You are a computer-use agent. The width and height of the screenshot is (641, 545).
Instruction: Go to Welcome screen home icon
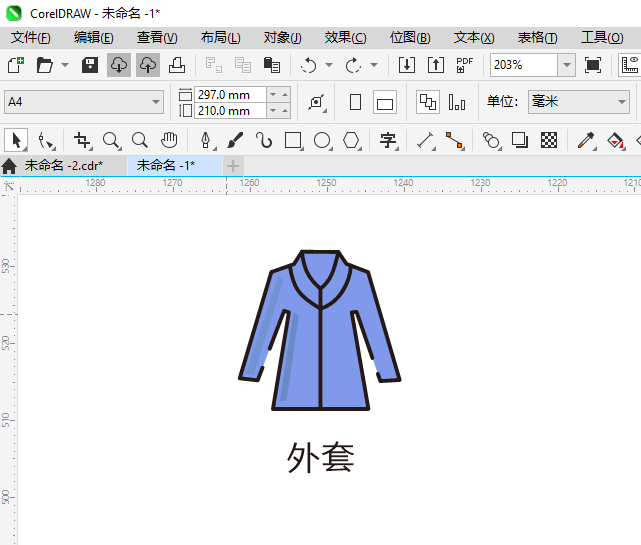tap(9, 166)
